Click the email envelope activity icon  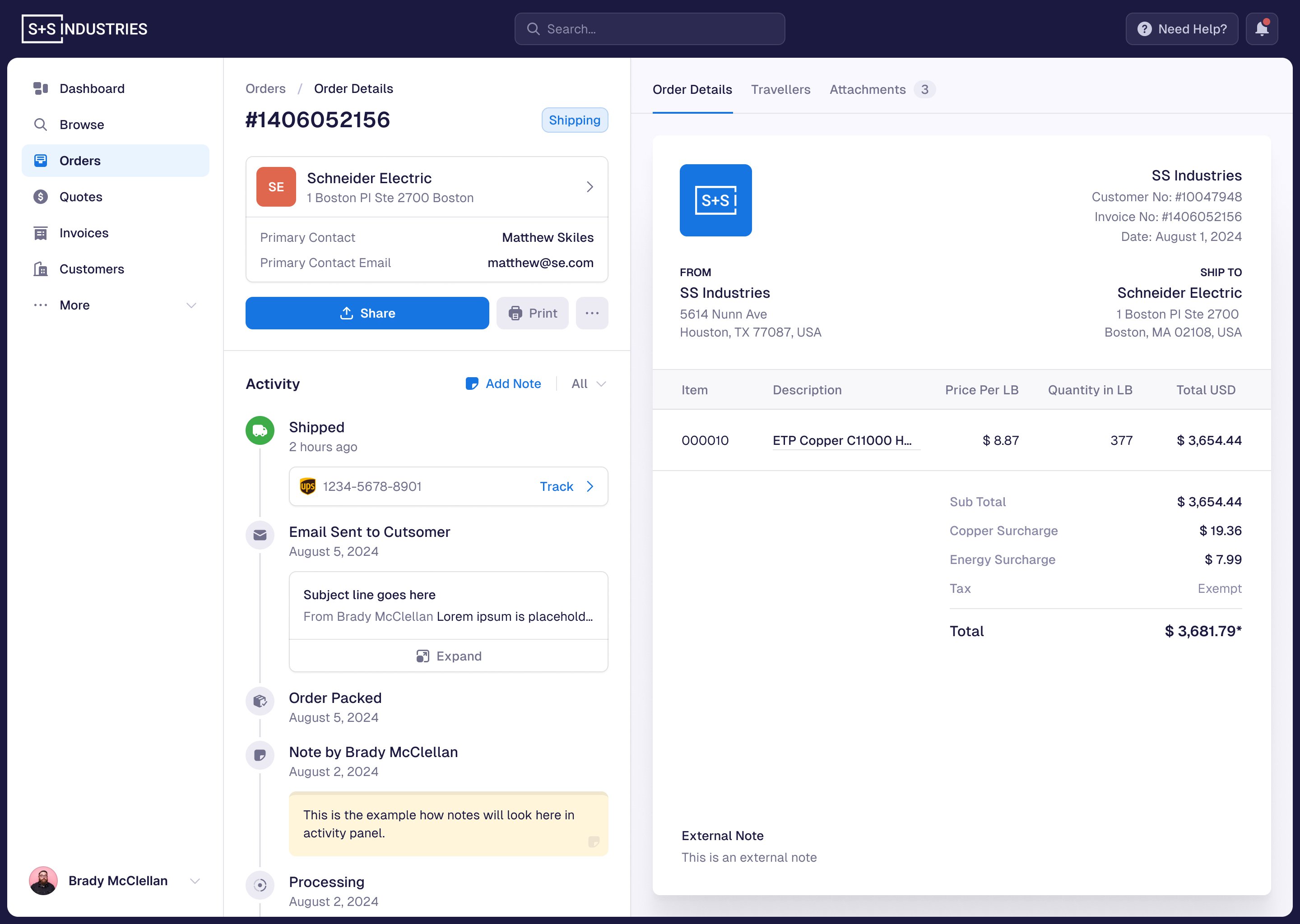pos(260,535)
